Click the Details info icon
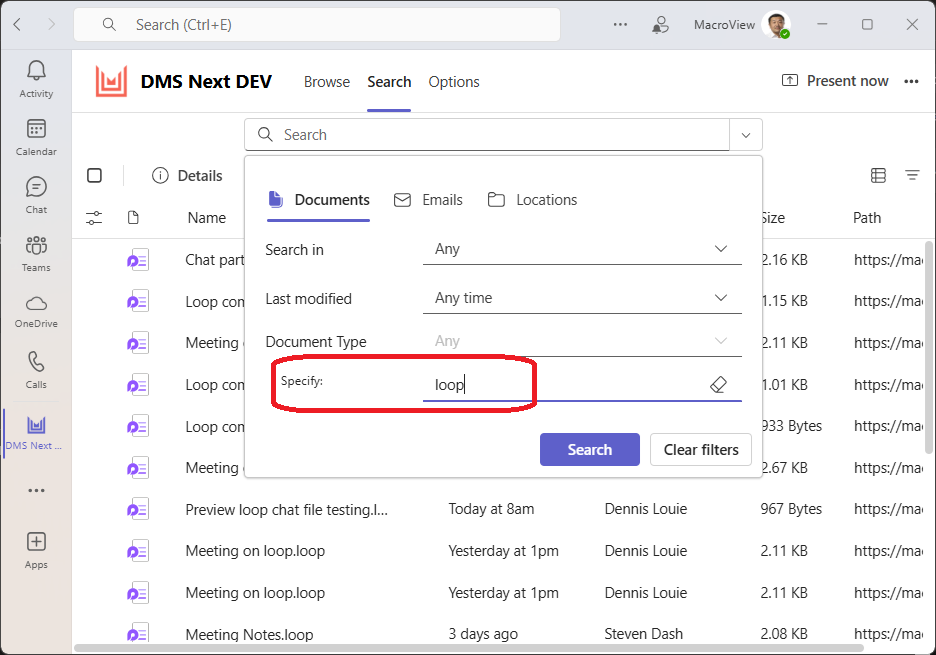The height and width of the screenshot is (655, 936). 160,176
